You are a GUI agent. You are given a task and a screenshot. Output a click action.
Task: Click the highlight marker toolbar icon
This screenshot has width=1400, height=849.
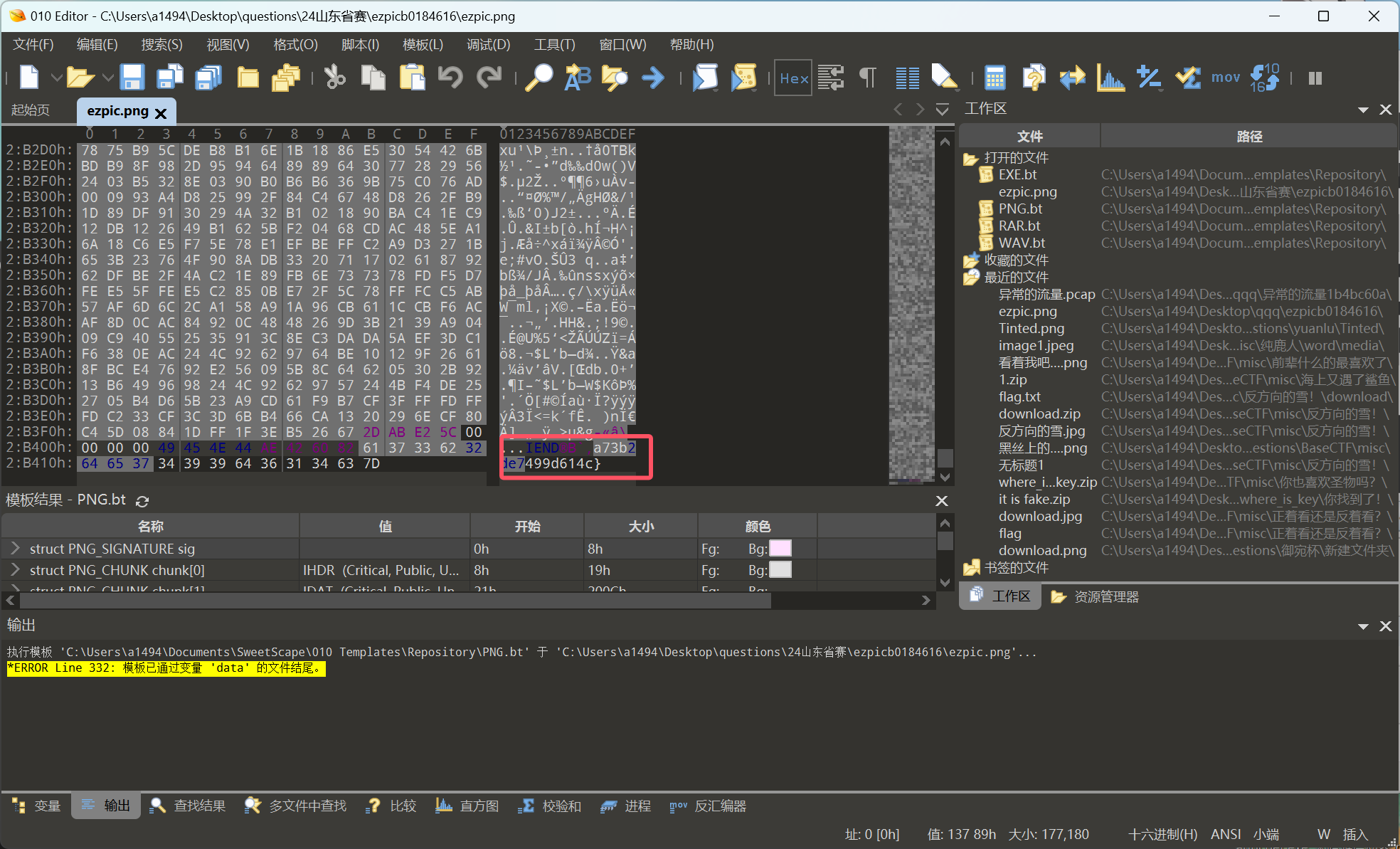[x=945, y=78]
